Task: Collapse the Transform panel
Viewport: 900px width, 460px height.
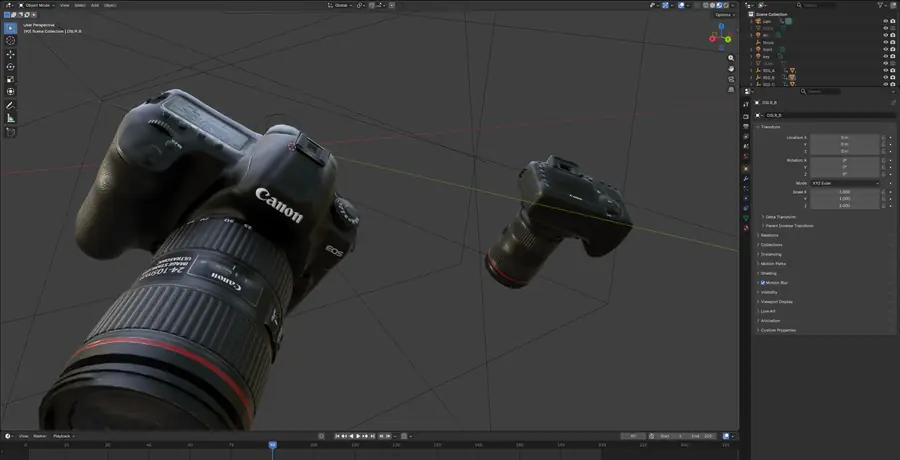Action: pos(770,126)
